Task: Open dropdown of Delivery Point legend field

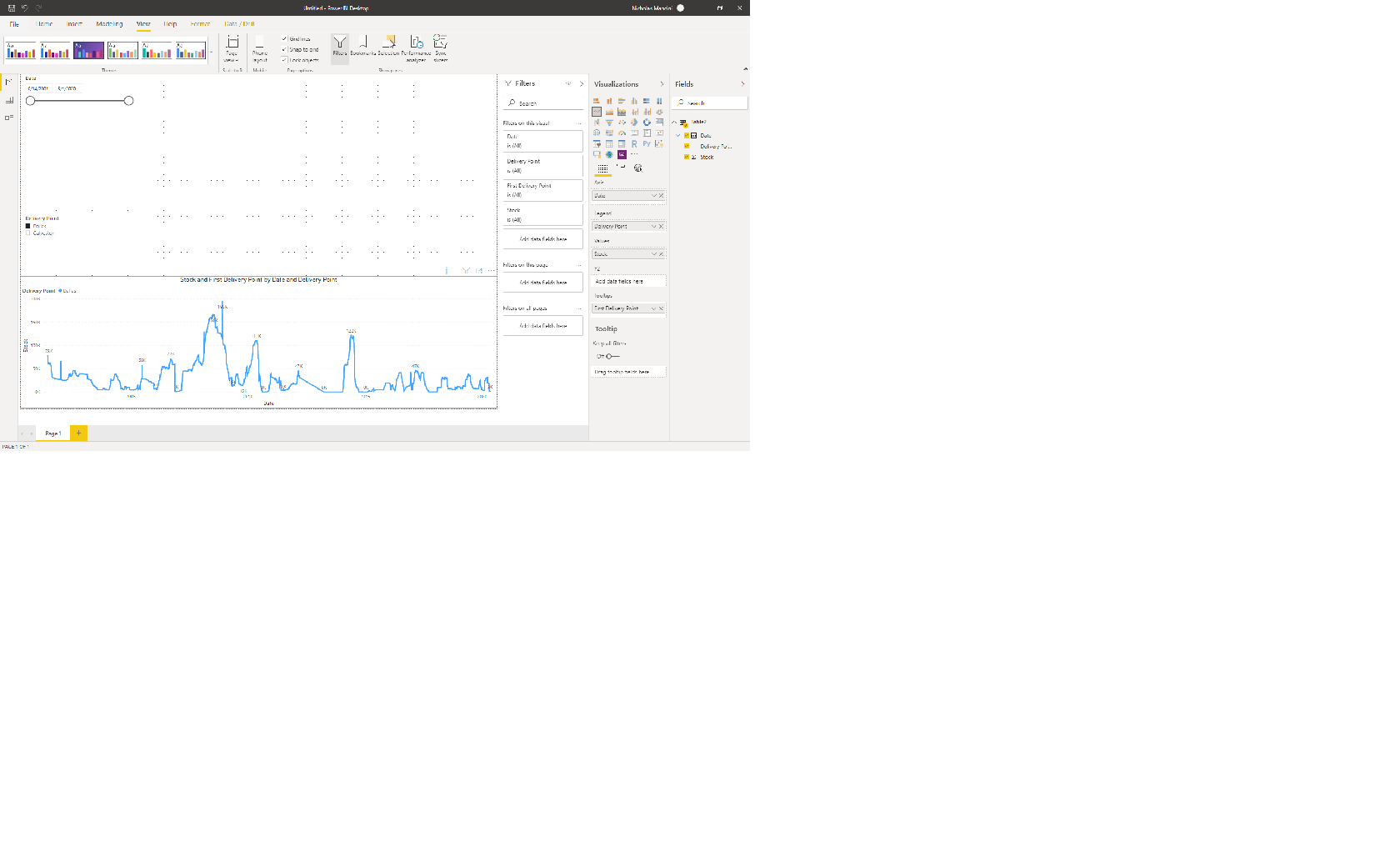Action: 653,226
